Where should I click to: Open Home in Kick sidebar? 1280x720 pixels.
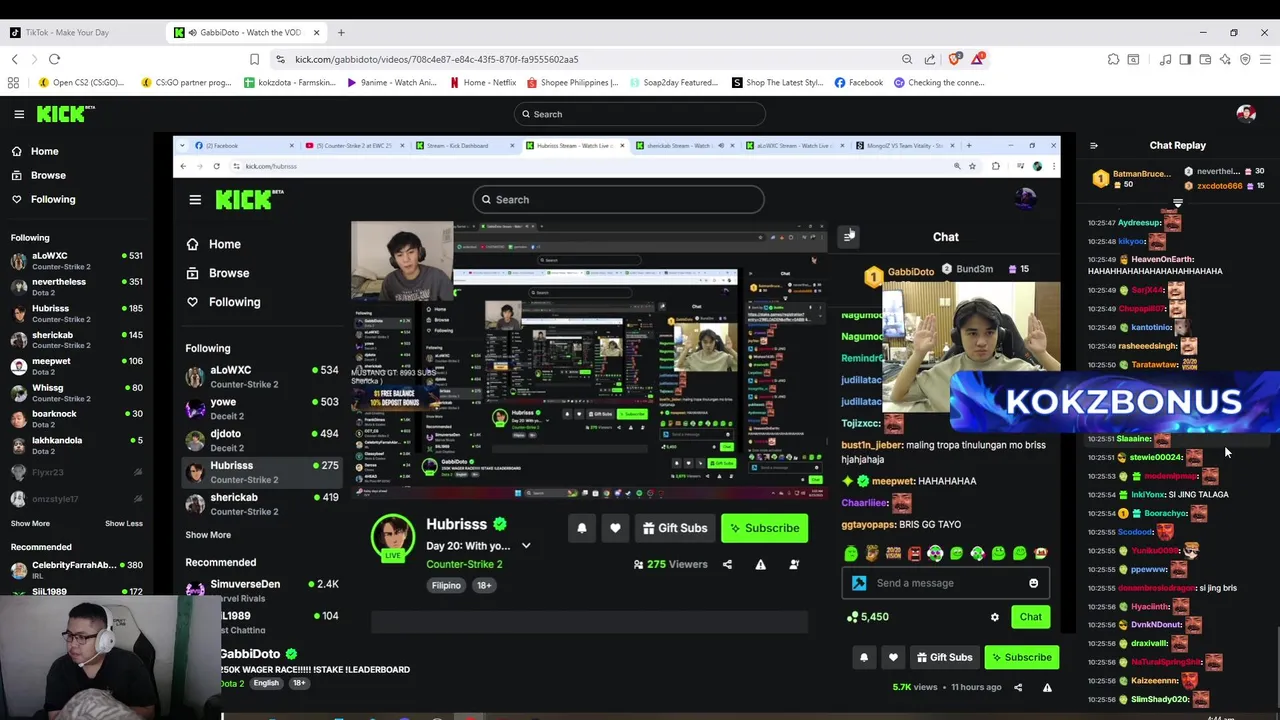click(x=77, y=151)
